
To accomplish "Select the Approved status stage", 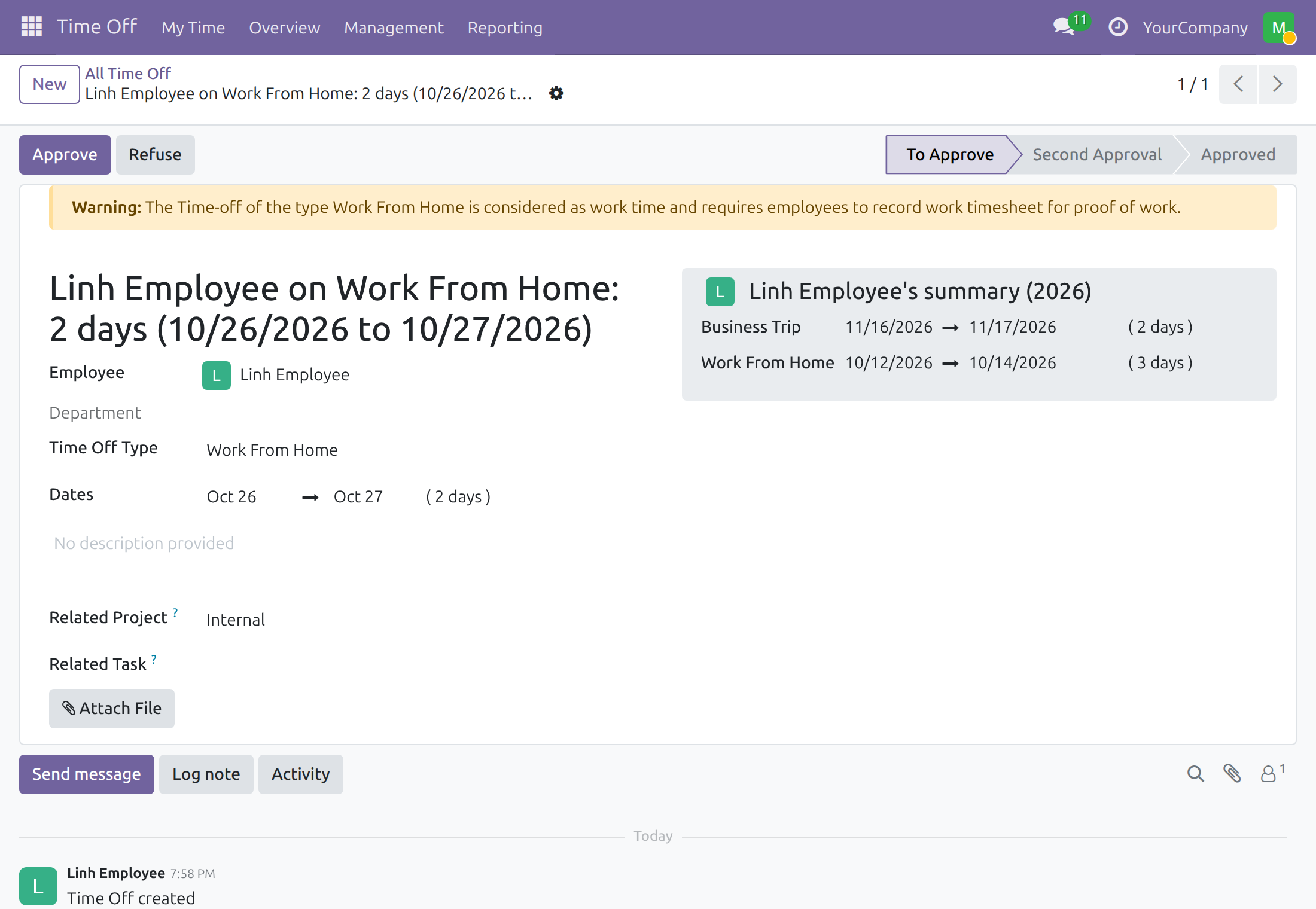I will coord(1238,154).
